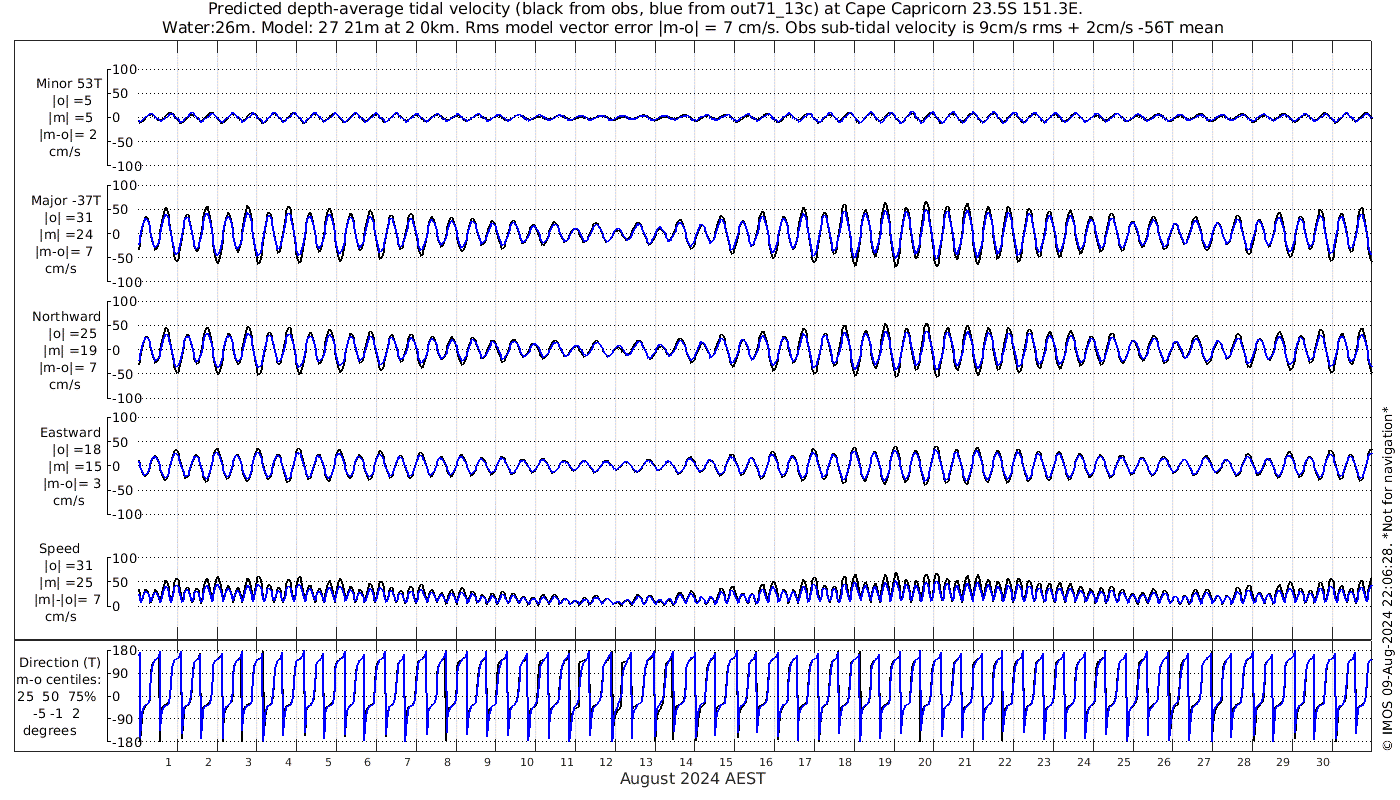Click the day "23" x-axis tick label

click(x=1044, y=762)
